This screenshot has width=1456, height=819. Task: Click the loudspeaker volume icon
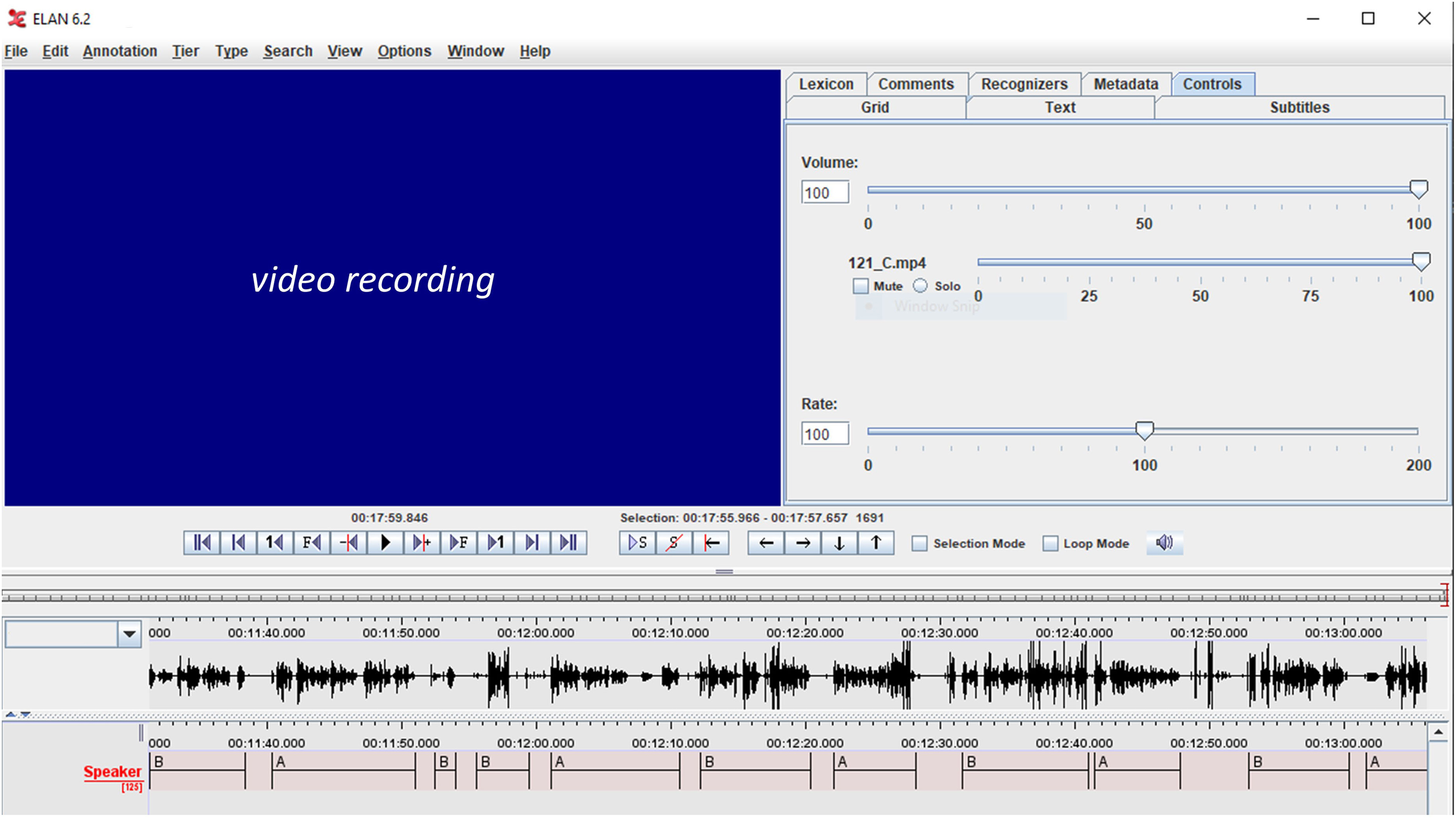(1164, 543)
